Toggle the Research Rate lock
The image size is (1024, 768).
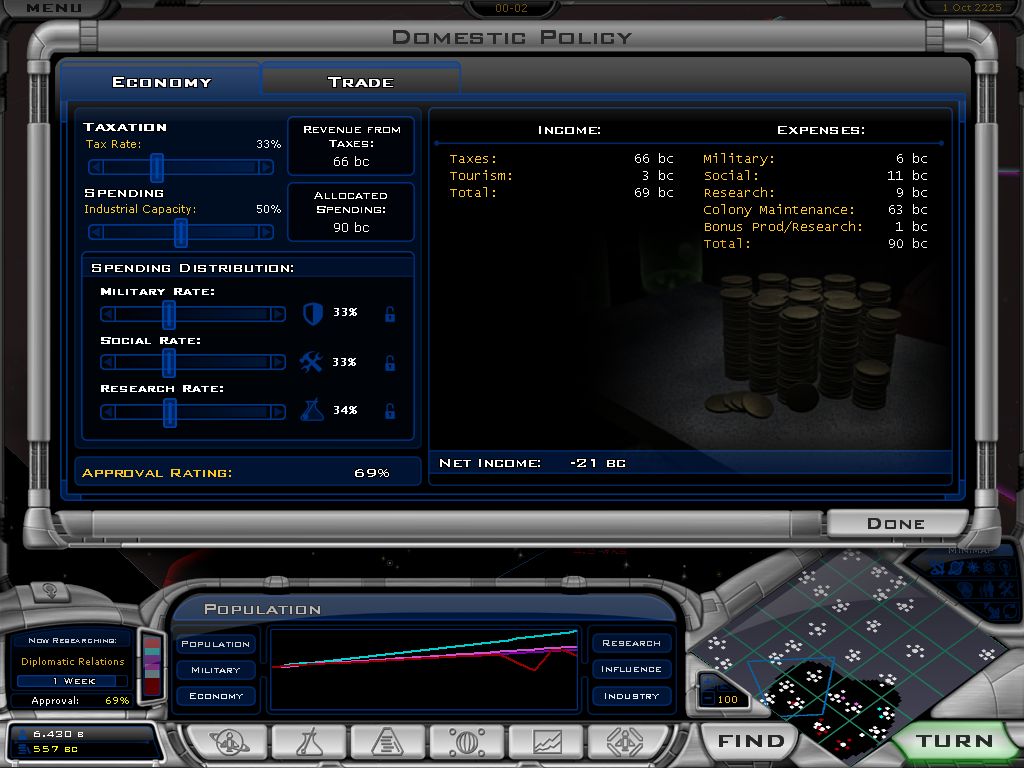click(x=390, y=411)
